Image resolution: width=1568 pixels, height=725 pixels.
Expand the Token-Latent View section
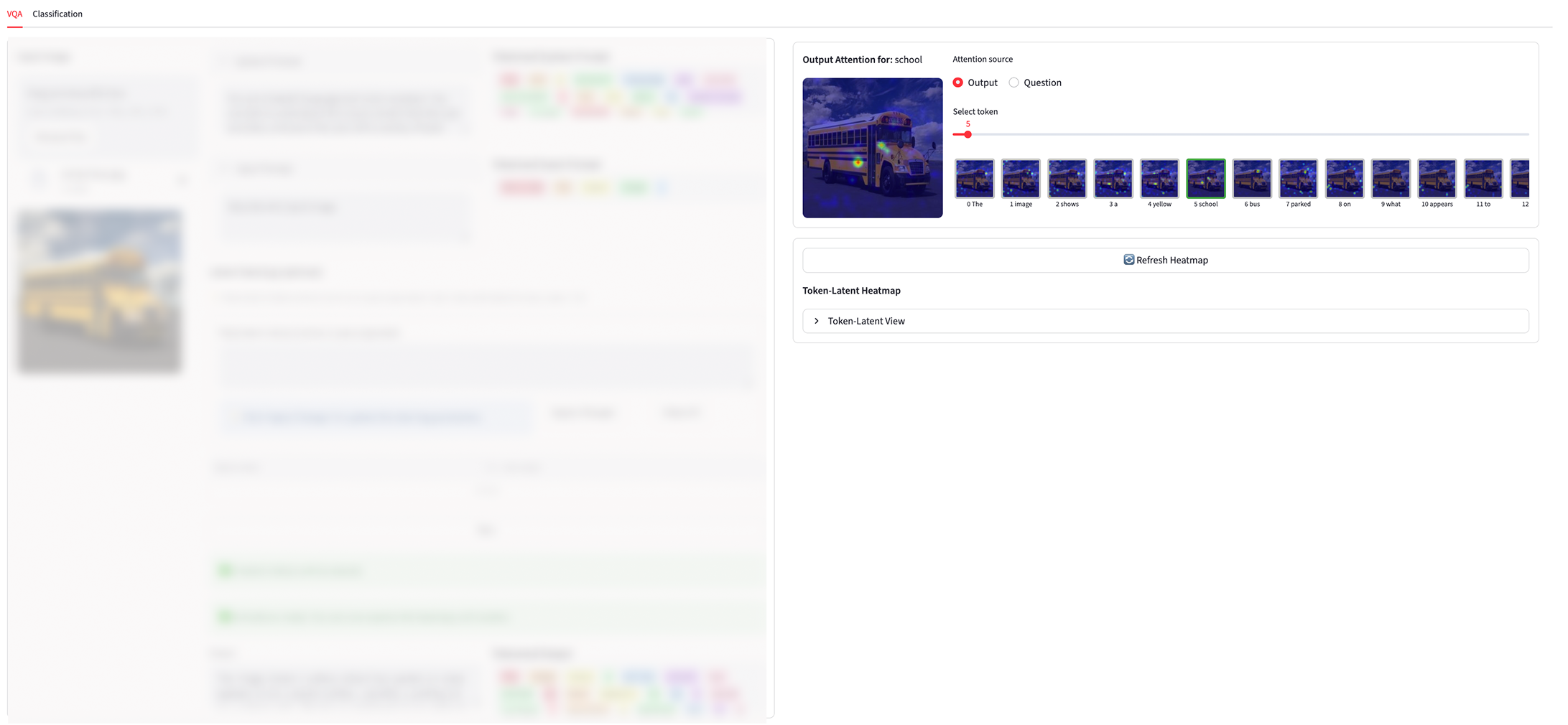point(867,321)
